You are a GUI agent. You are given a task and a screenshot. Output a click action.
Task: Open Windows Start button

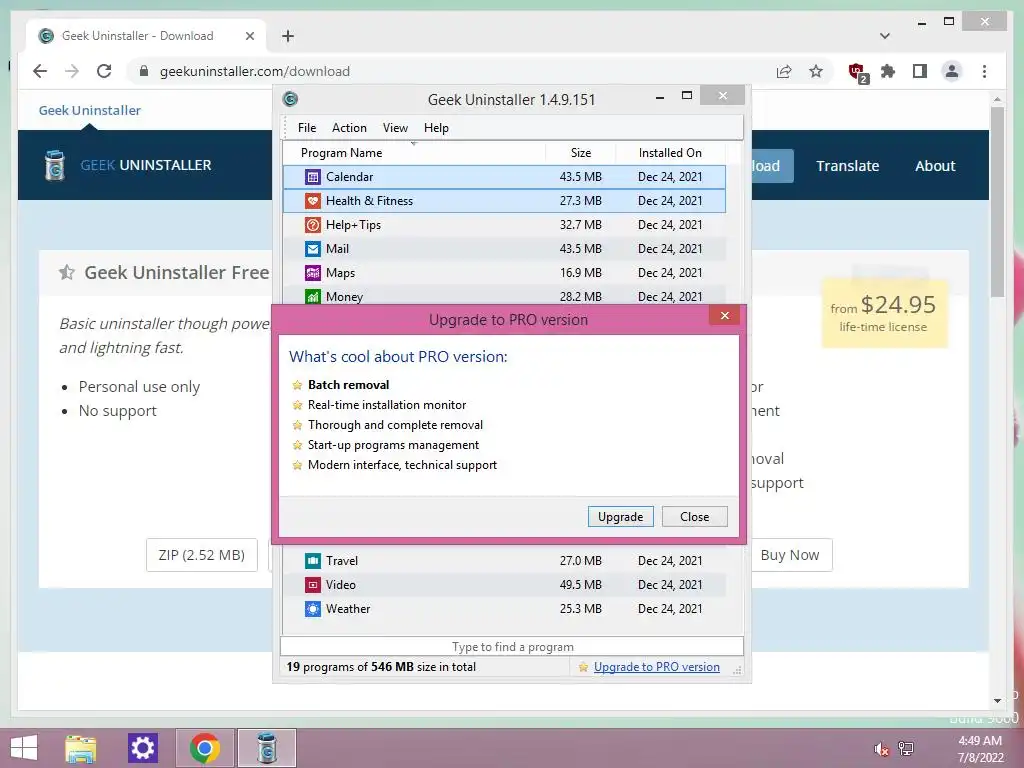click(x=24, y=748)
